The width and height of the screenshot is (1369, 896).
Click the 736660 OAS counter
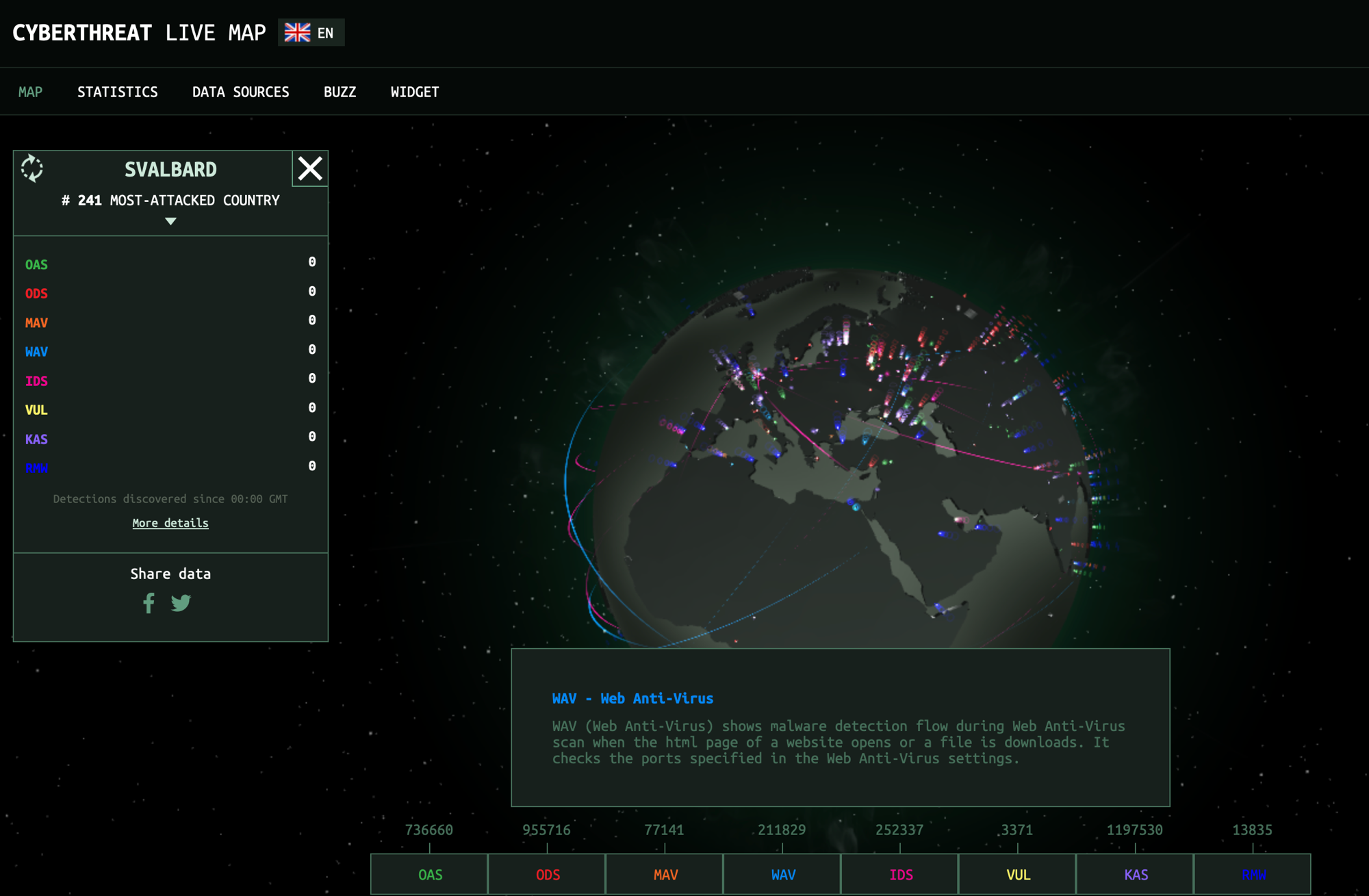coord(428,830)
